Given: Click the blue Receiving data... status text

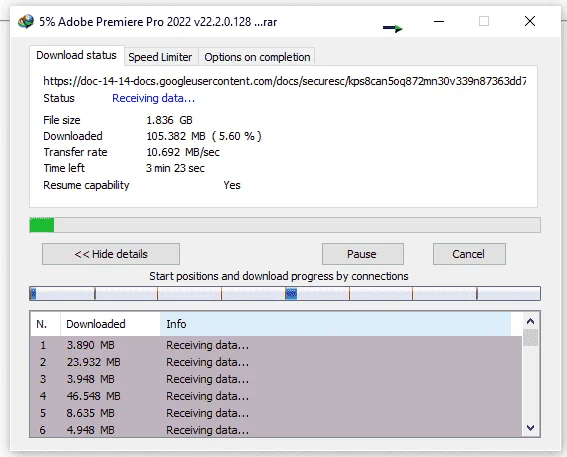Looking at the screenshot, I should 154,98.
